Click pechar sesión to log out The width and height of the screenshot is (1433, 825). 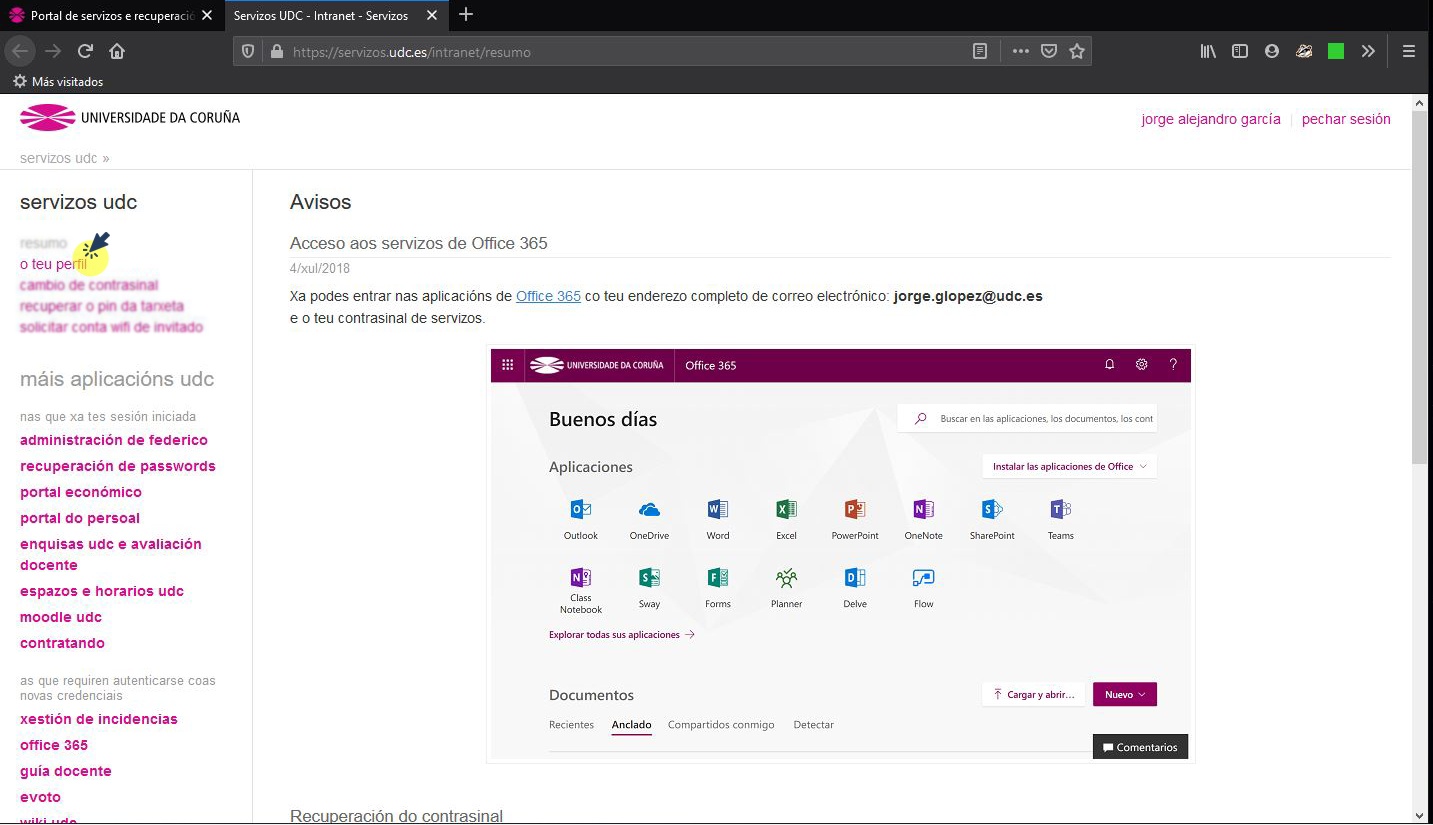coord(1346,119)
